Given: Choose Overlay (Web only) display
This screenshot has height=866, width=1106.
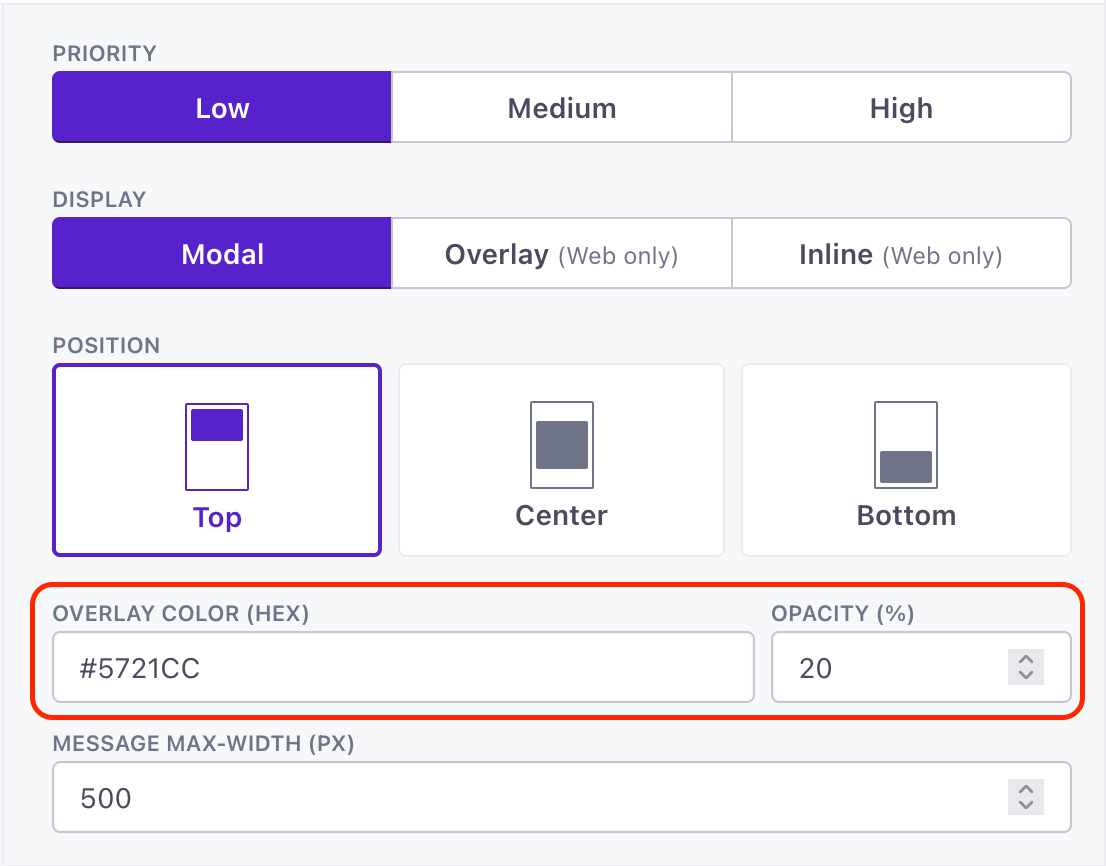Looking at the screenshot, I should [x=561, y=253].
